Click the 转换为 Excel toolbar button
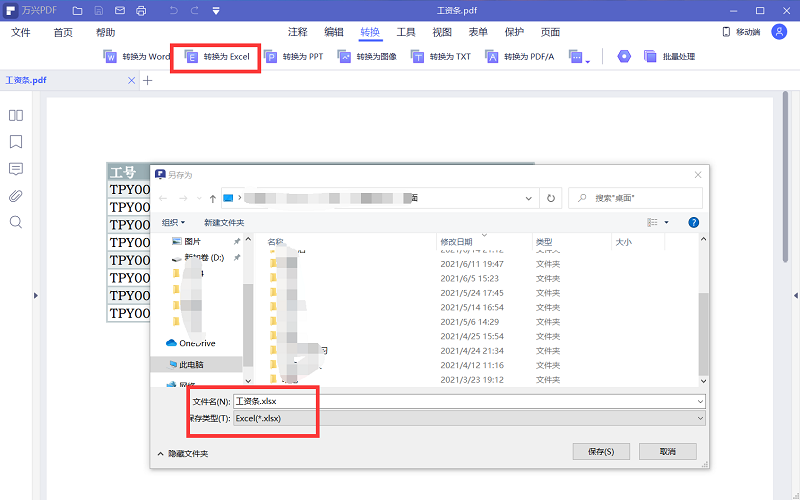 [x=217, y=57]
